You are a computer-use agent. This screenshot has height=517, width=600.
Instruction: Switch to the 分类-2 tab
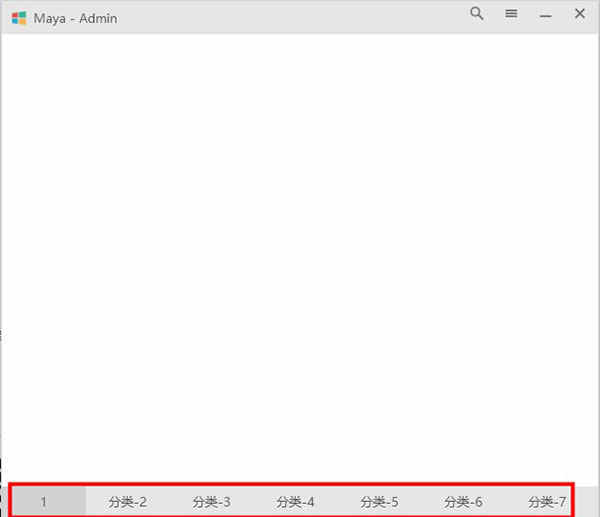(127, 502)
